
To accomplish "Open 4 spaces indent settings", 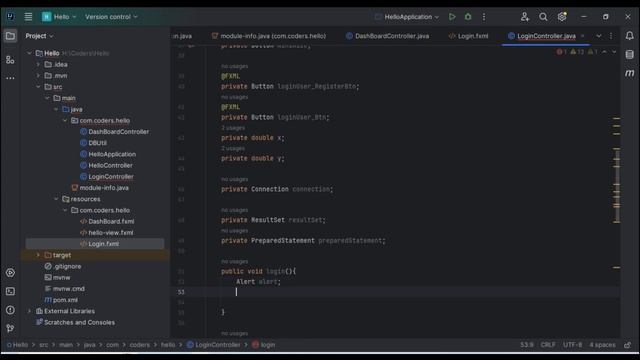I will pyautogui.click(x=602, y=345).
